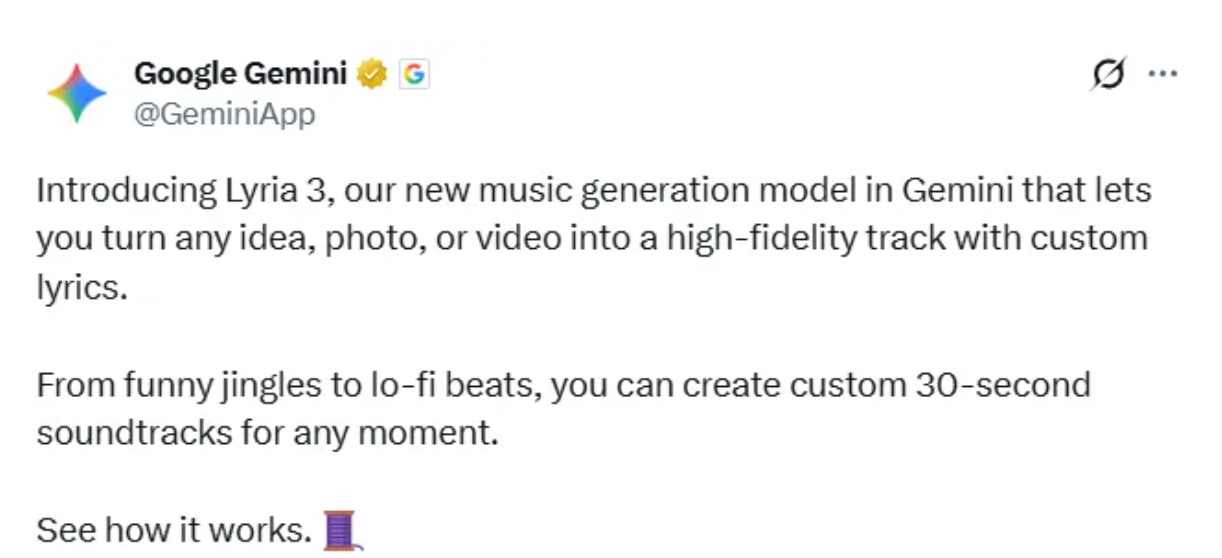
Task: Click the Google 'G' affiliation badge
Action: [414, 74]
